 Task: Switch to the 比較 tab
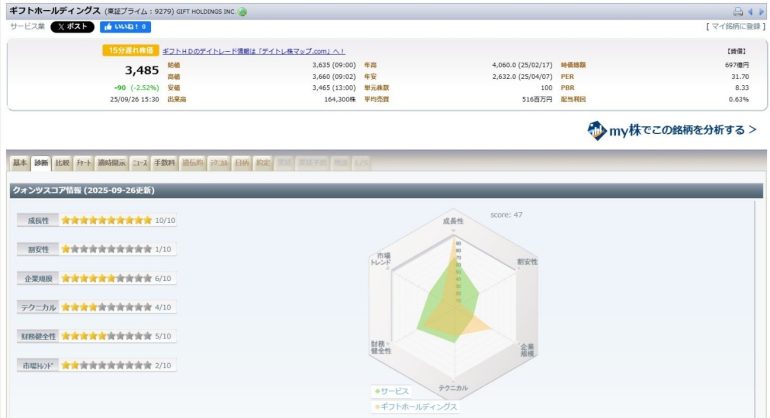point(62,162)
